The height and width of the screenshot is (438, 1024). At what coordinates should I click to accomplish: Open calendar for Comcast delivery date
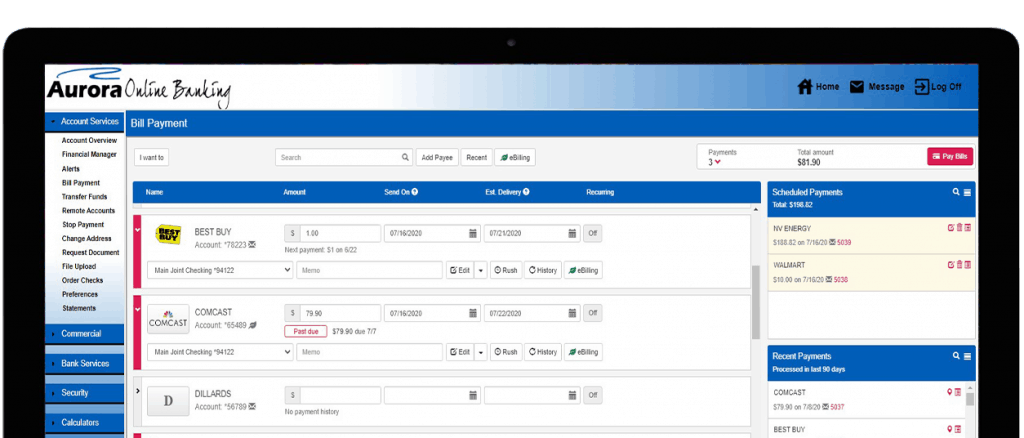(x=572, y=313)
